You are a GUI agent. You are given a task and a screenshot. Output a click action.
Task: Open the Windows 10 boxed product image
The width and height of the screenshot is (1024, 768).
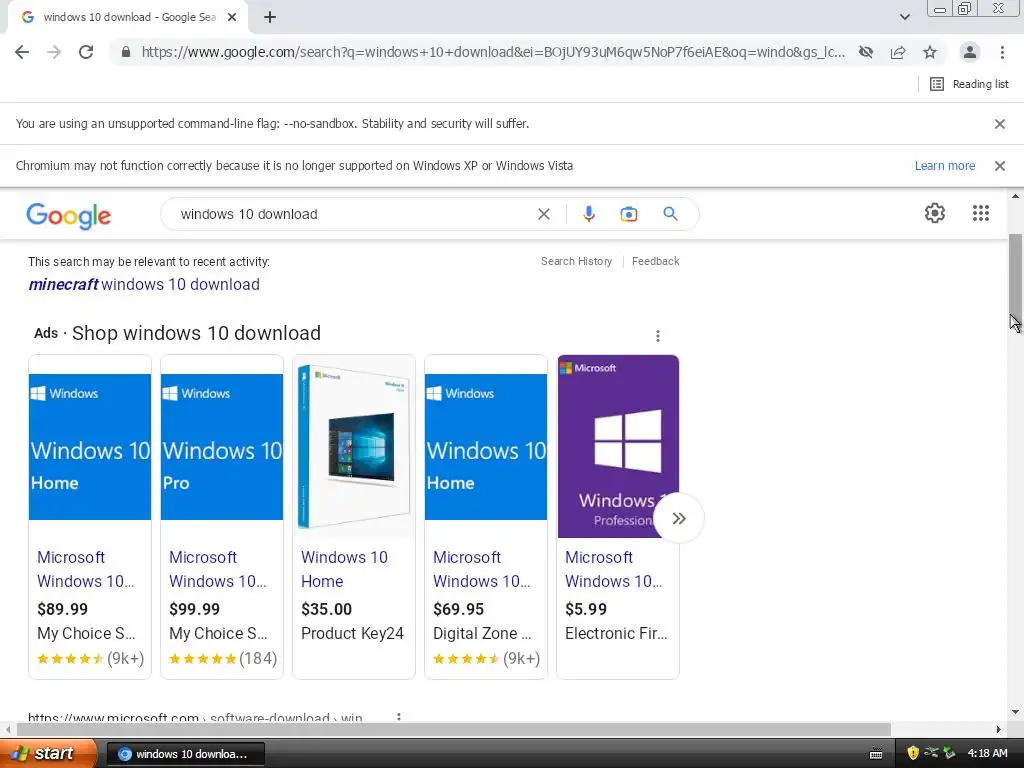click(354, 447)
